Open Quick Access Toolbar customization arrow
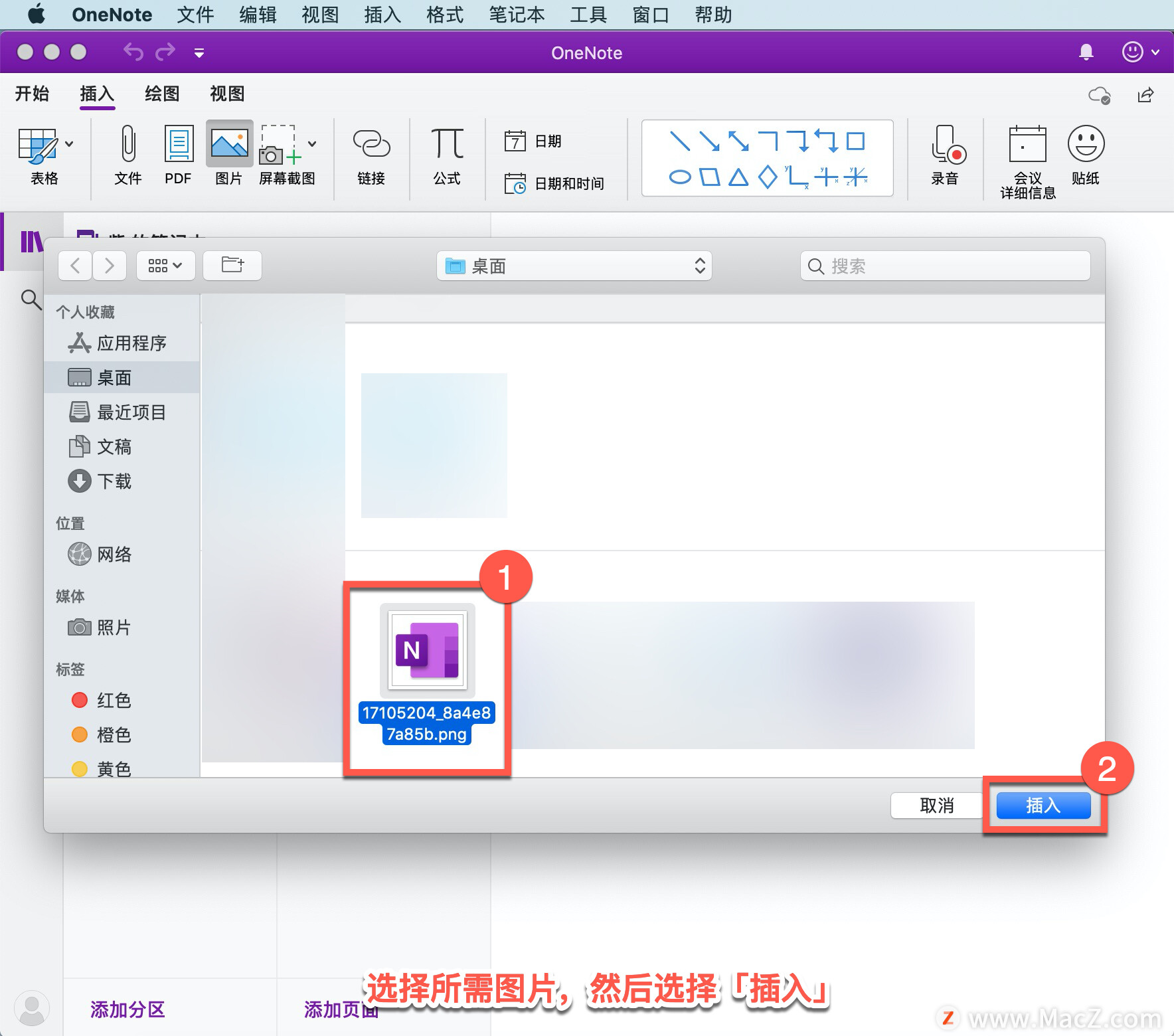Image resolution: width=1174 pixels, height=1036 pixels. click(x=199, y=52)
